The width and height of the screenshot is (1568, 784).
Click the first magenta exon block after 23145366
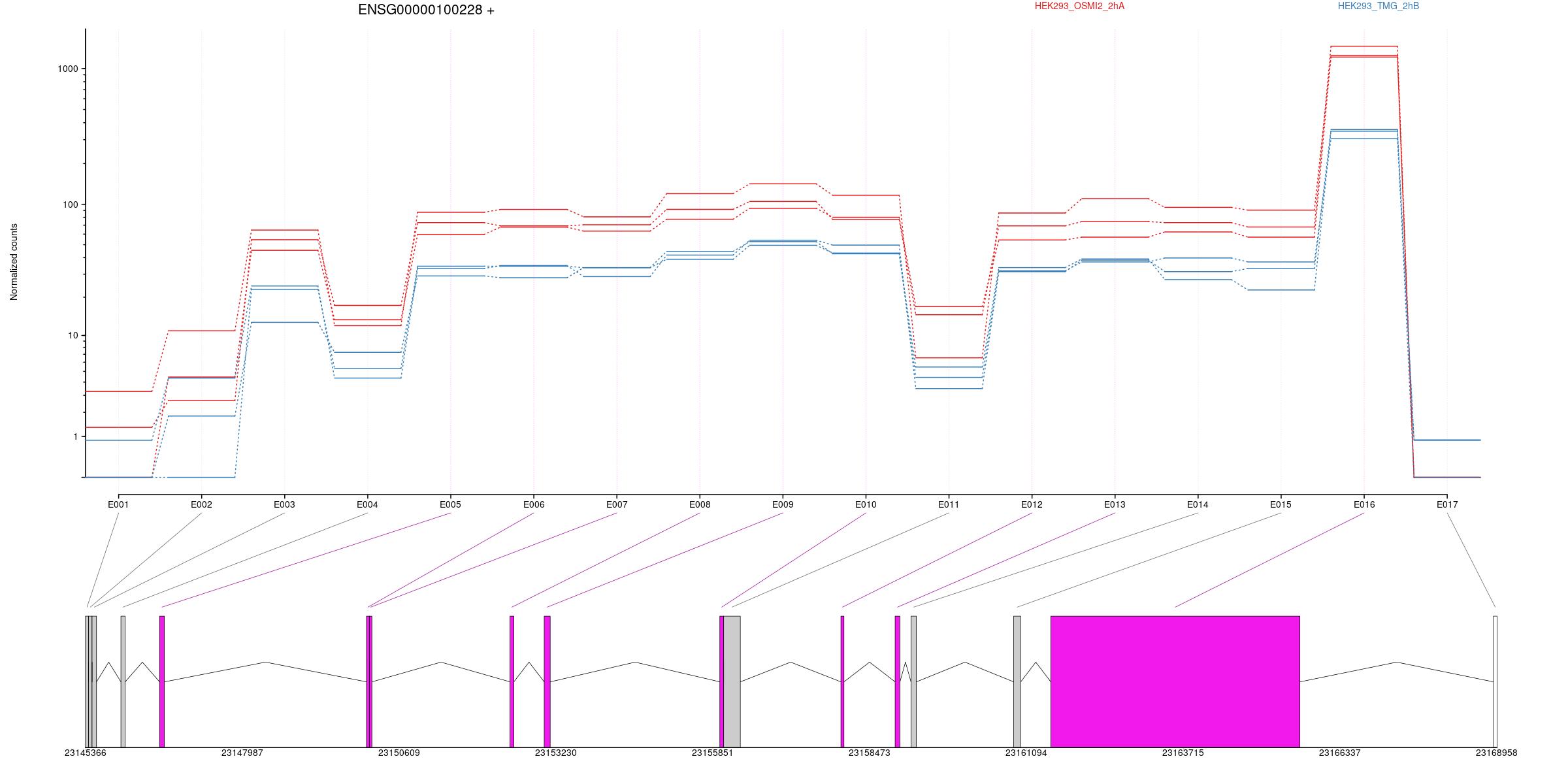(162, 681)
